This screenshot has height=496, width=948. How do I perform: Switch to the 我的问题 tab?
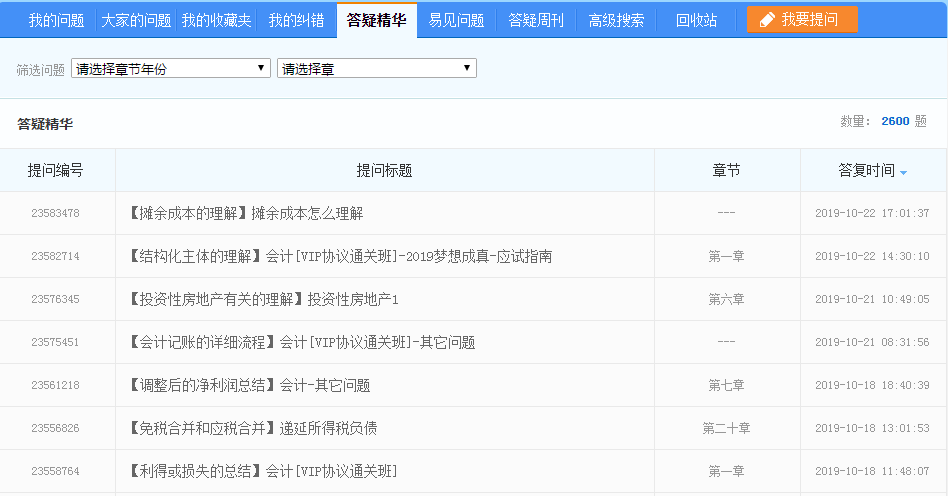(x=56, y=21)
